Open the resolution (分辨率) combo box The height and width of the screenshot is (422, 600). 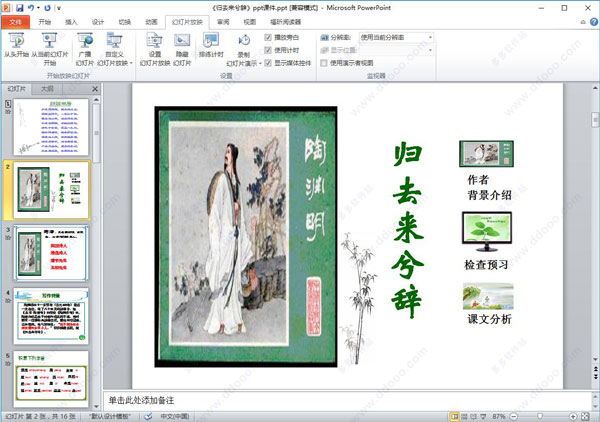pos(396,37)
